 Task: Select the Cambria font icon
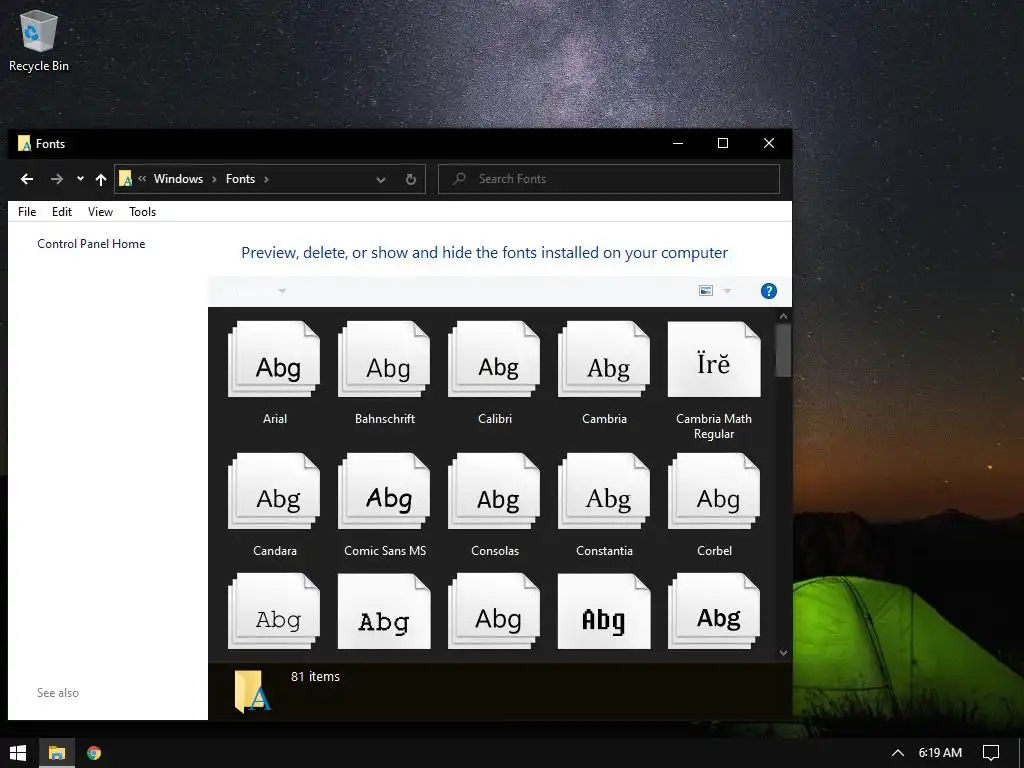604,359
